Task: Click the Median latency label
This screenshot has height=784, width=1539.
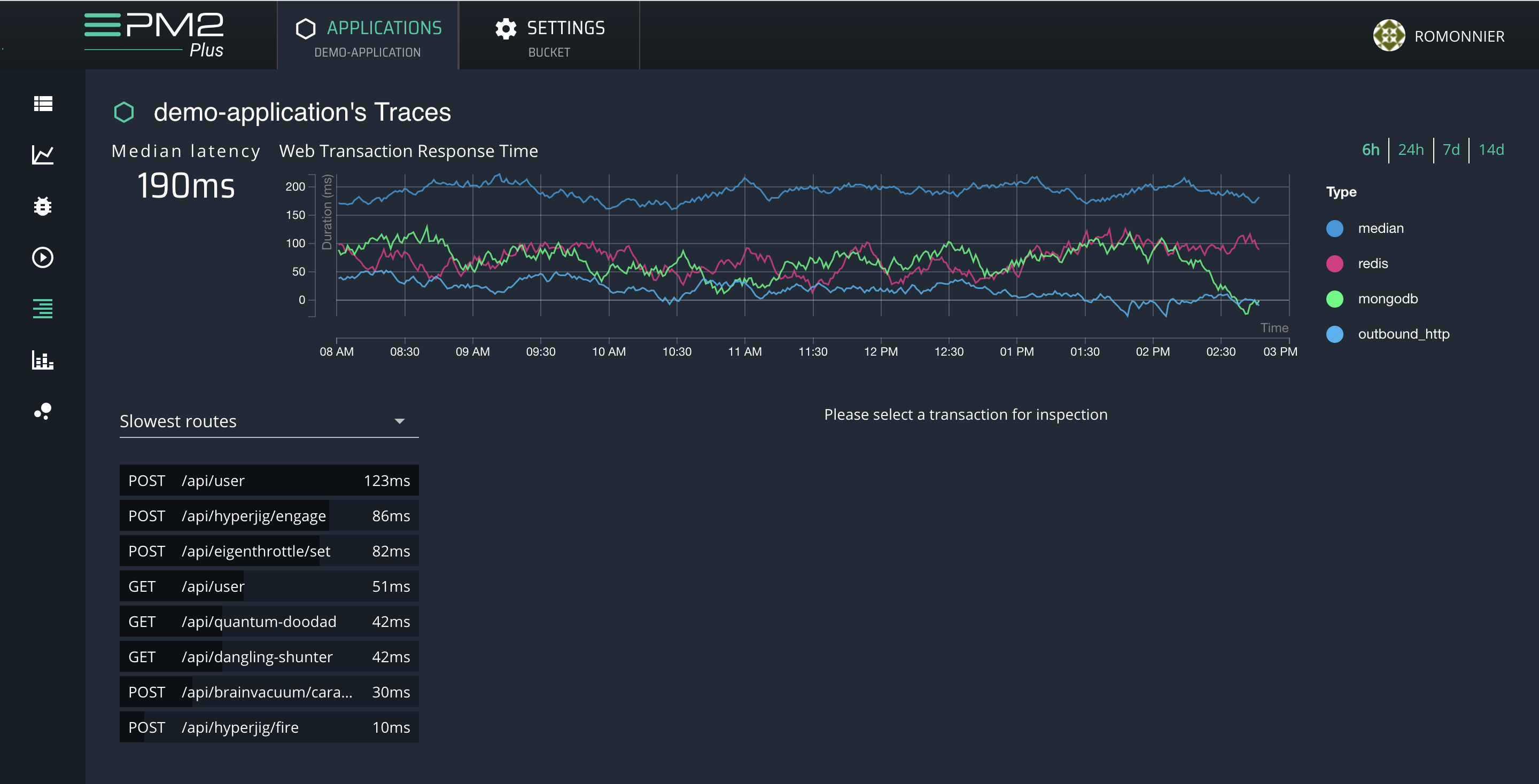Action: (x=186, y=151)
